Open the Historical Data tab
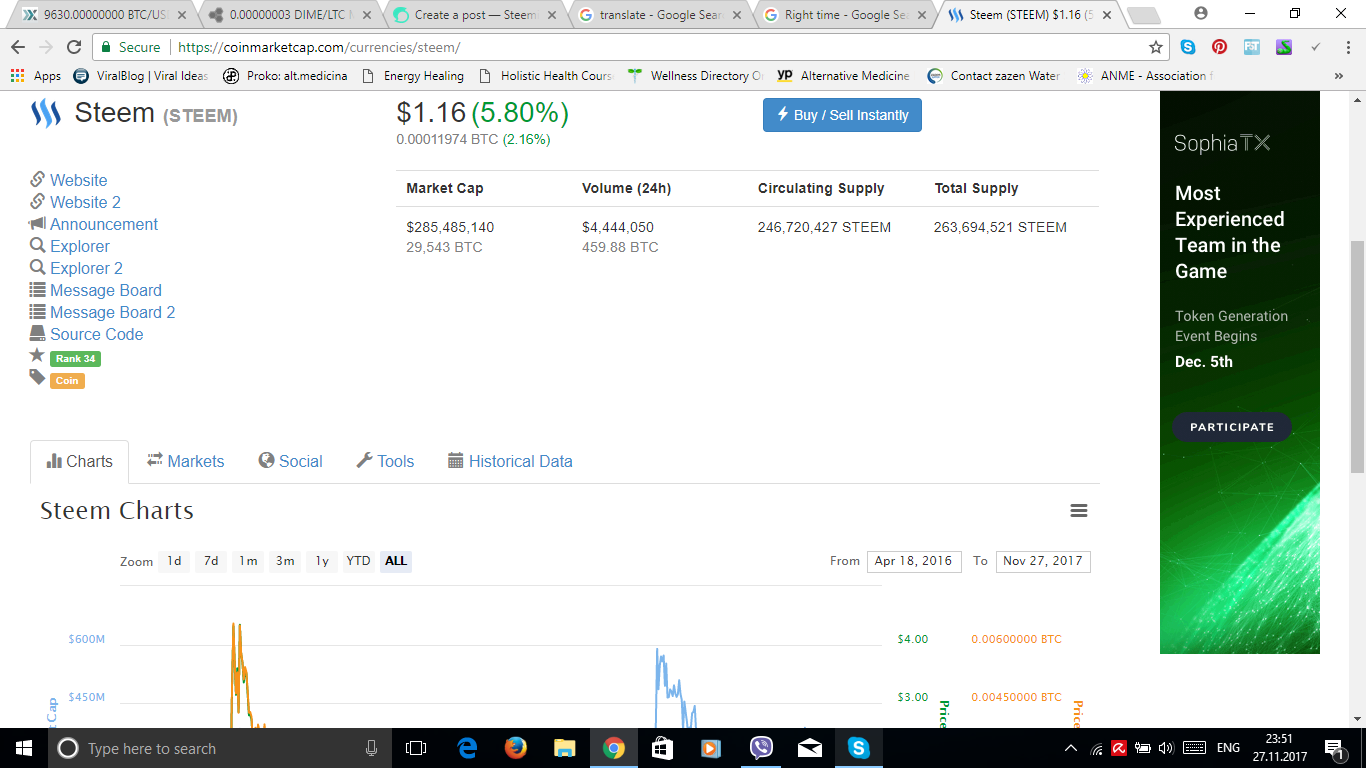 [x=510, y=461]
